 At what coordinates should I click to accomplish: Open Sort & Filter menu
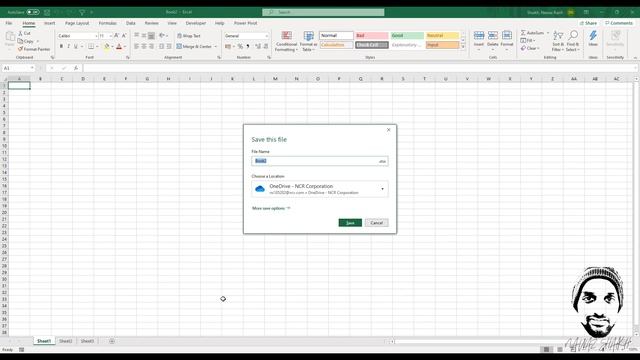(558, 41)
